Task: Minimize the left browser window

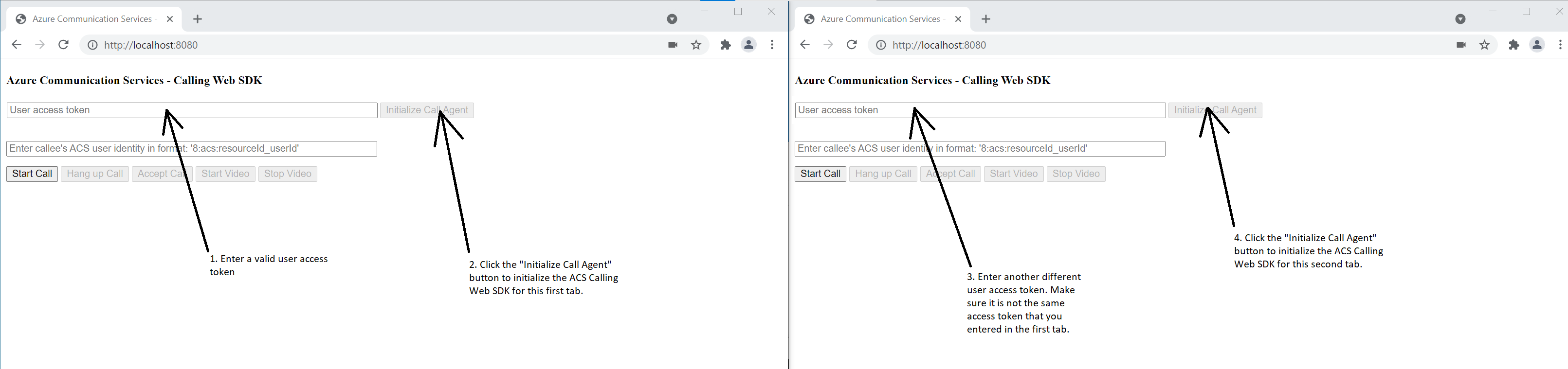Action: (705, 12)
